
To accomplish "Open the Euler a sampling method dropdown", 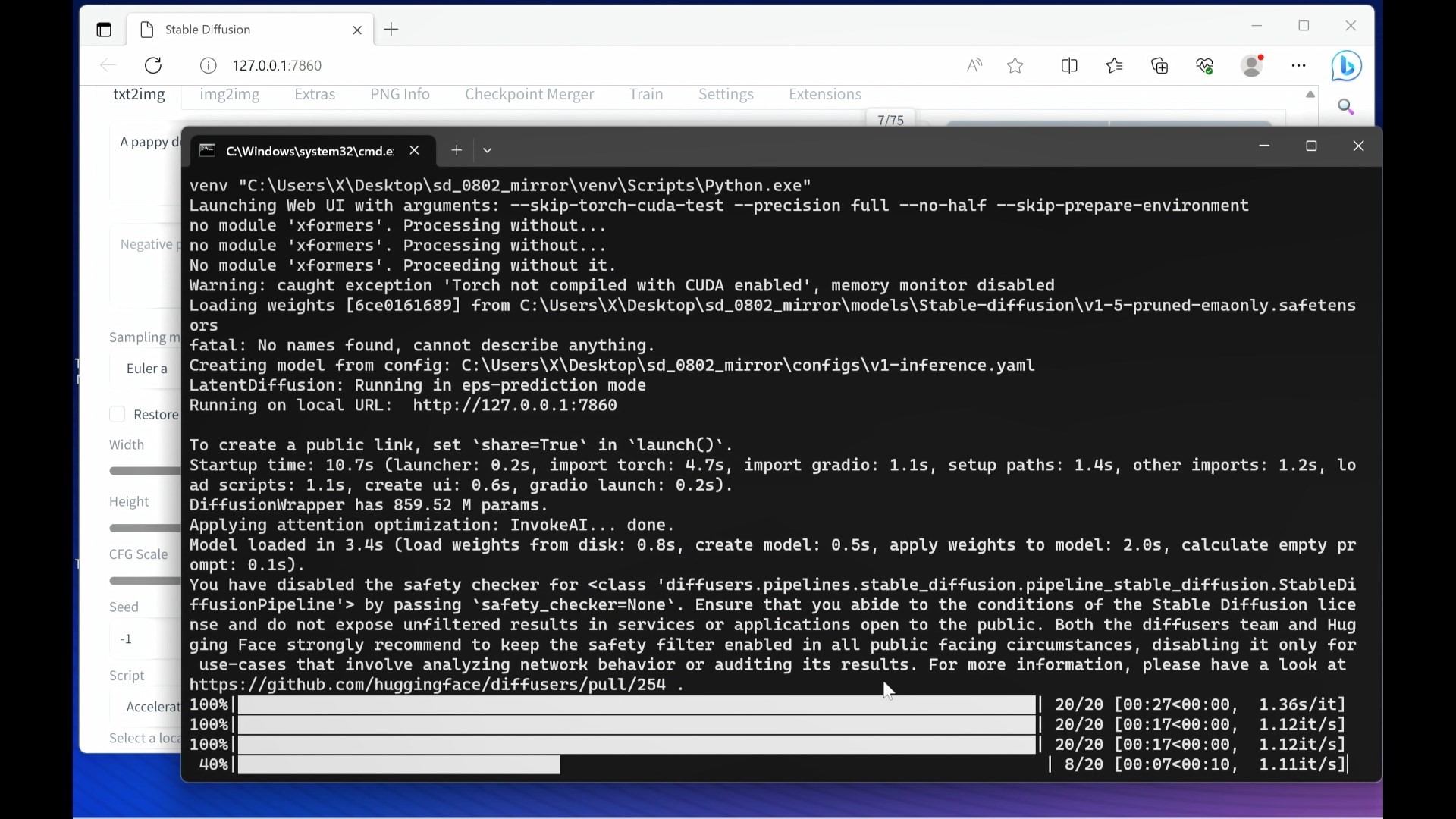I will click(146, 369).
